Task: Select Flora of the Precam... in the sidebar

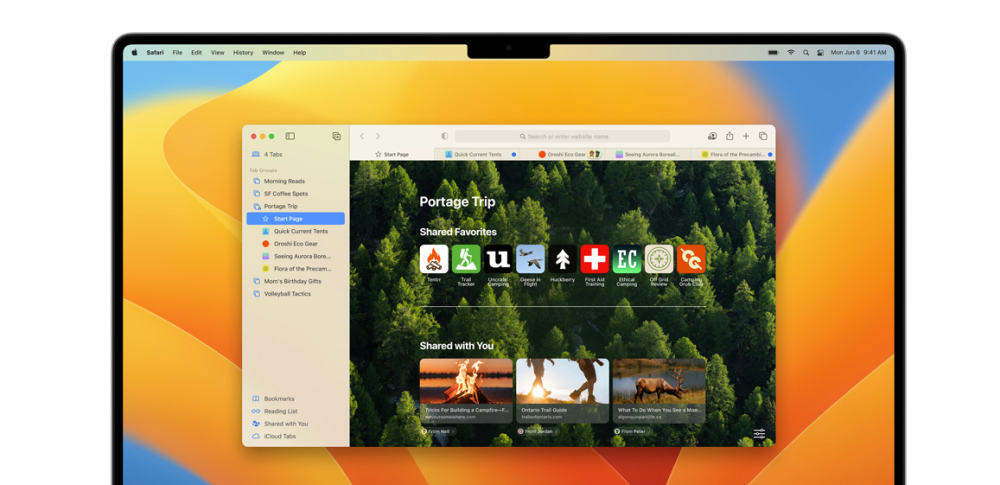Action: tap(295, 269)
